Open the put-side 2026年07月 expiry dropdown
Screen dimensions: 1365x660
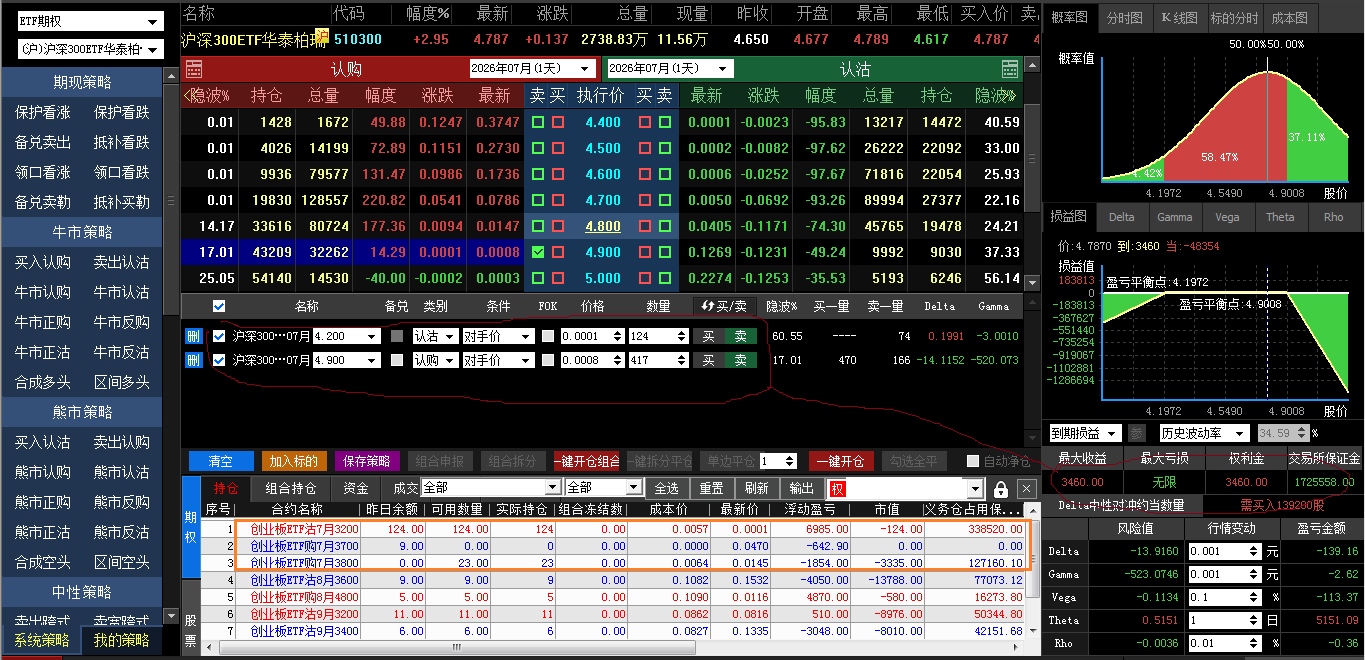click(670, 68)
